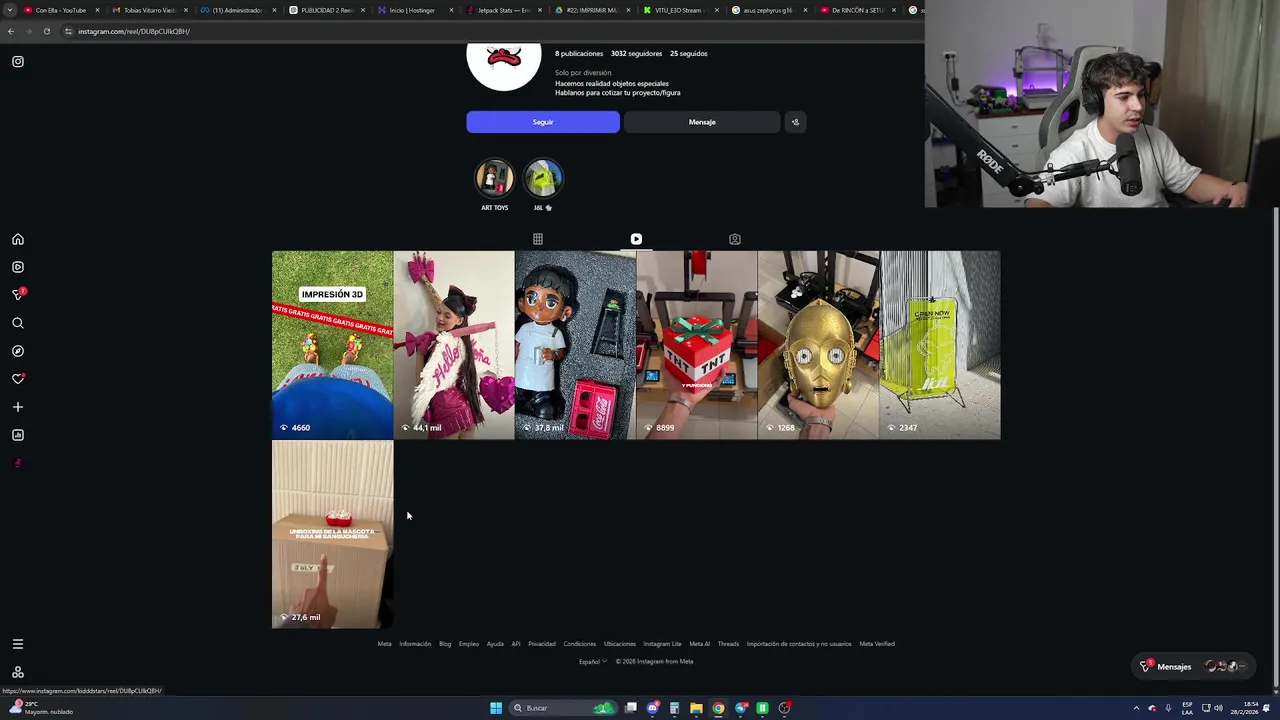Switch to the Reels tab on the profile
The width and height of the screenshot is (1280, 720).
point(636,239)
